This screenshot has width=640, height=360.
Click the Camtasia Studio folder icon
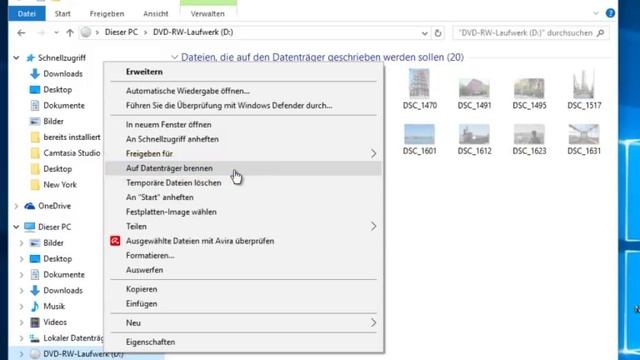(35, 153)
